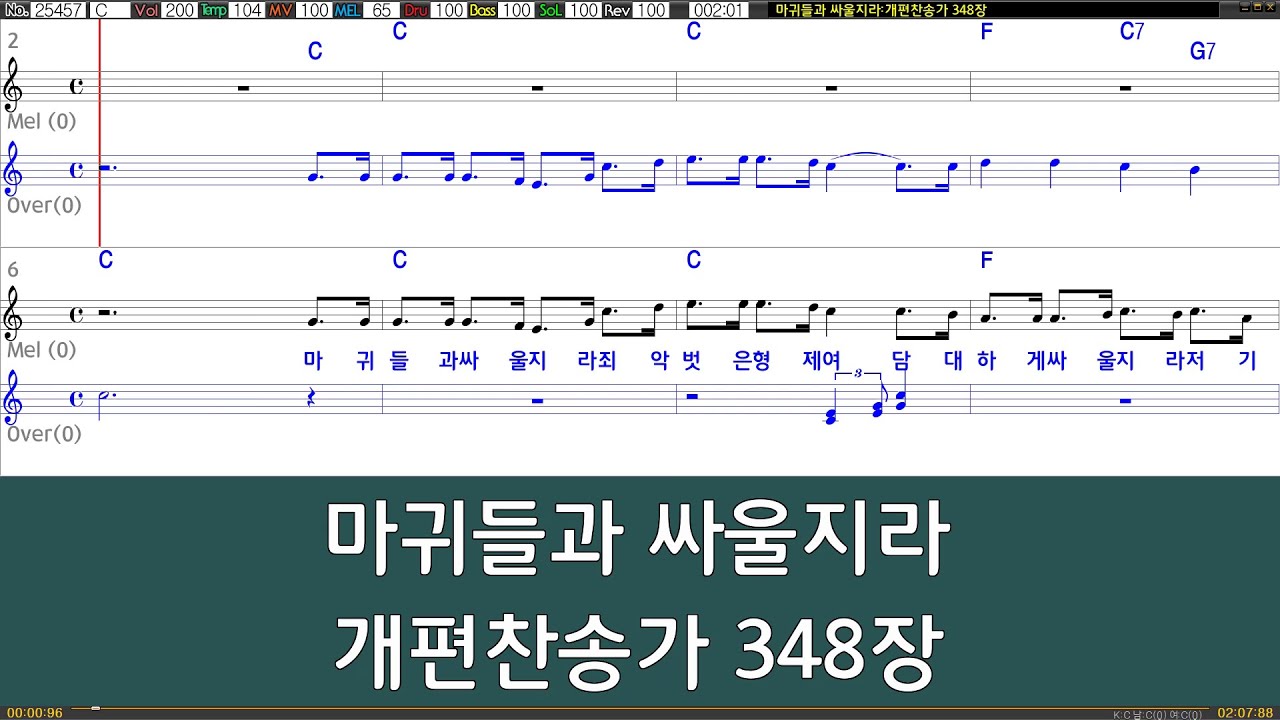Screen dimensions: 1280x720
Task: Click the song number field 25457
Action: [x=59, y=10]
